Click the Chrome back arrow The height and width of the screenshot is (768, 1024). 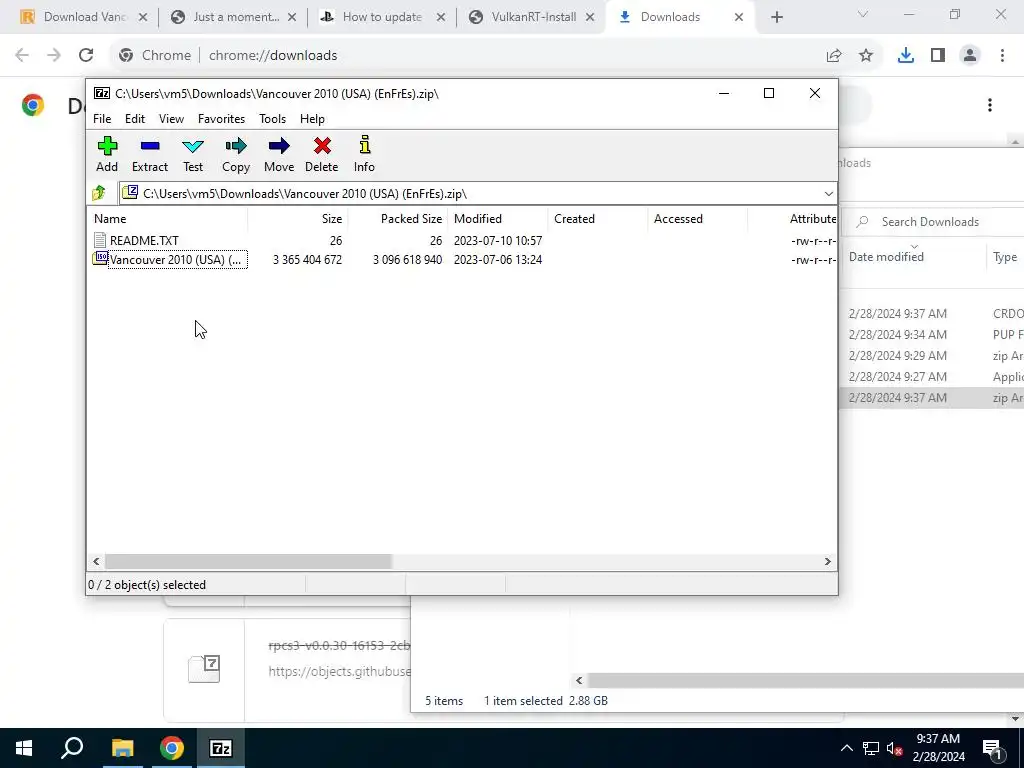point(22,56)
